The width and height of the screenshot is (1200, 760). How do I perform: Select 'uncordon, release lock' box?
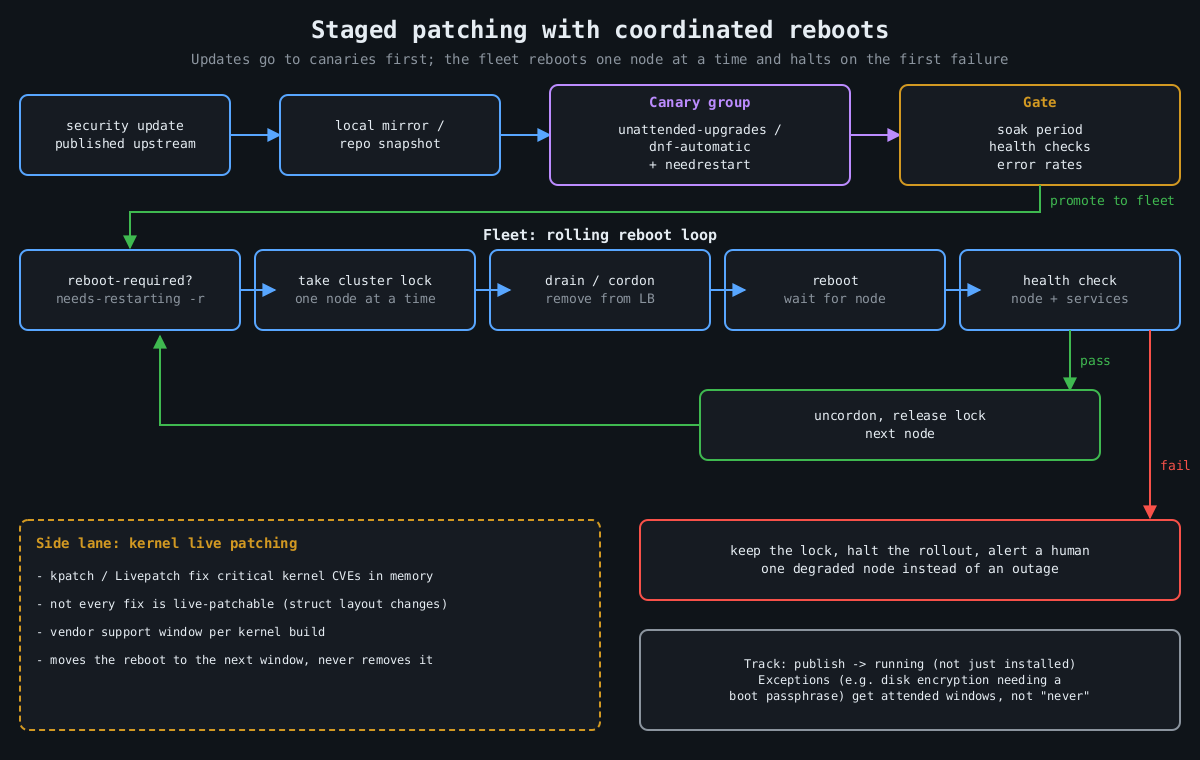900,425
